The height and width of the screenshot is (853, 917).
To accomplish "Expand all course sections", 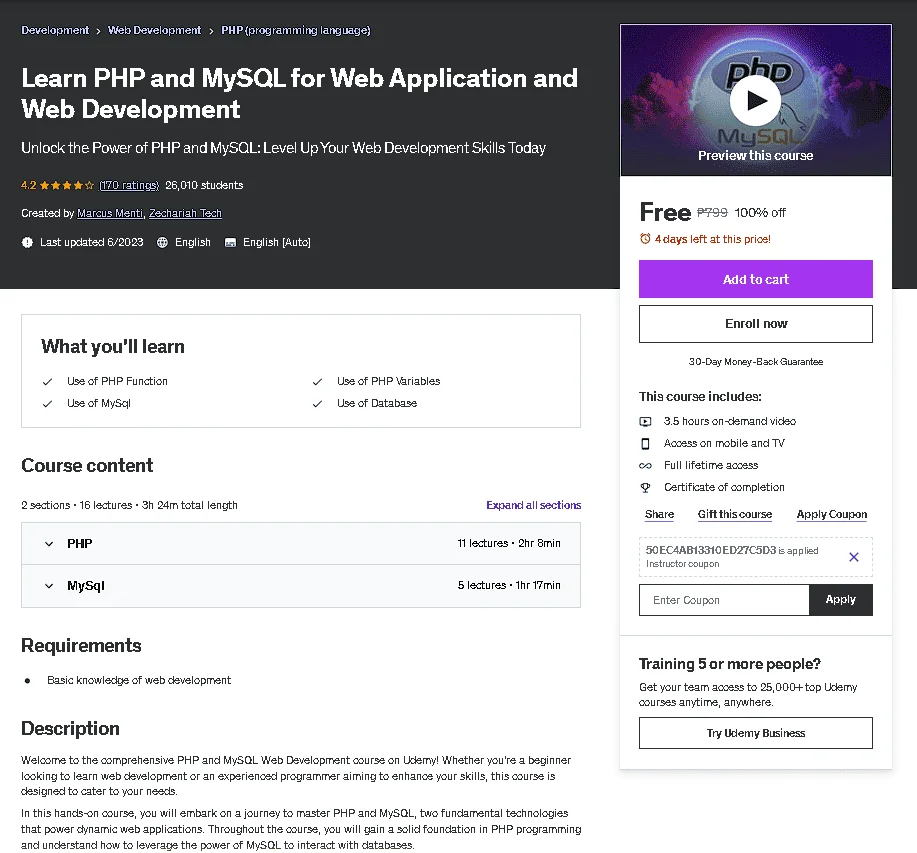I will coord(533,505).
